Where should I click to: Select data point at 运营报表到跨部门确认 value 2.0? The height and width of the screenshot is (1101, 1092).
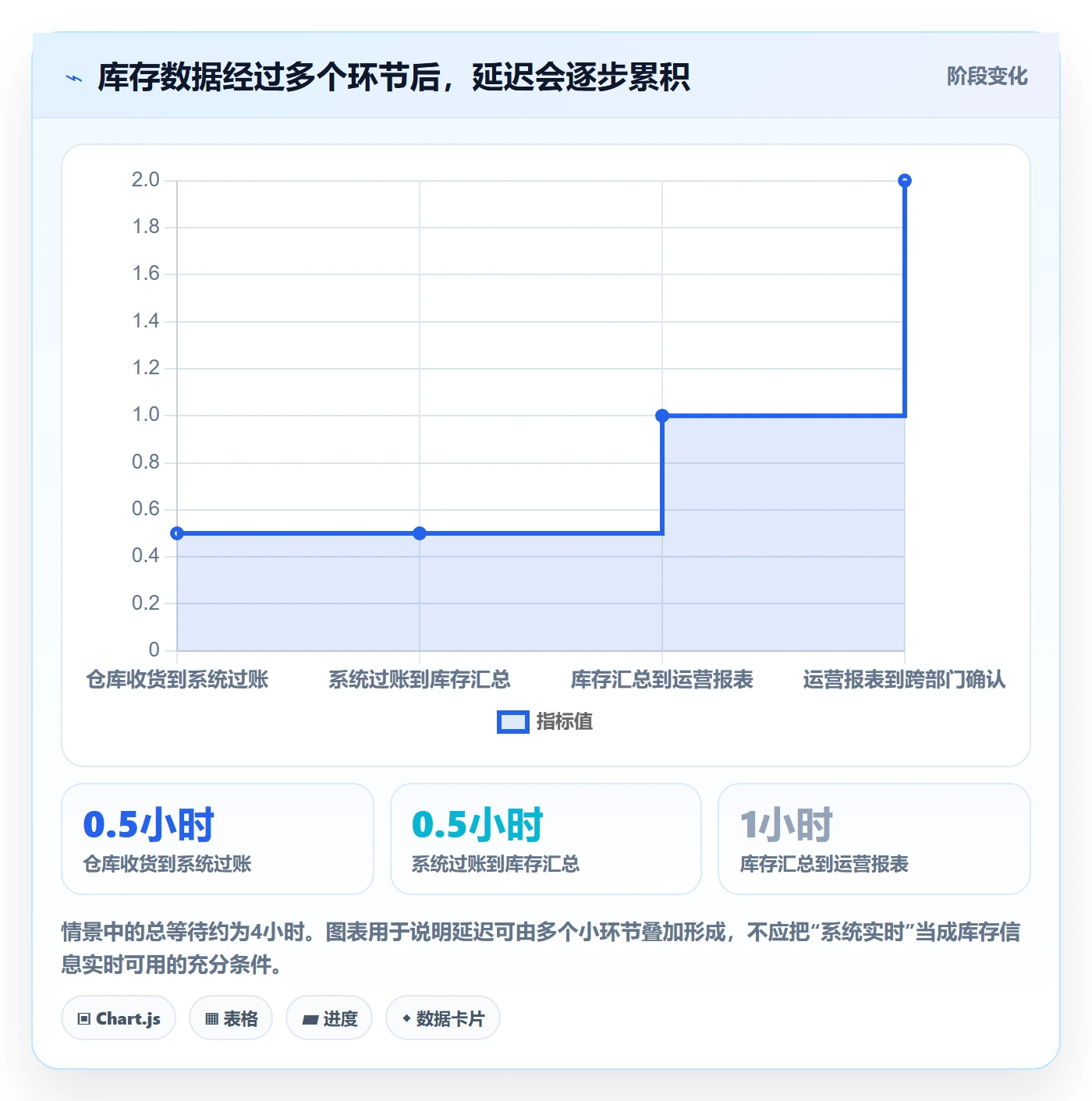click(x=905, y=181)
